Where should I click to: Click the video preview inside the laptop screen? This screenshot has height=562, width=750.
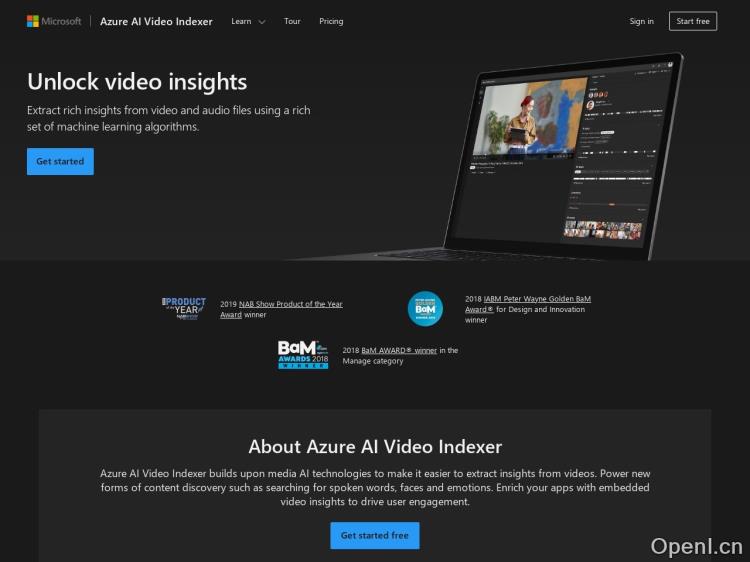[x=528, y=119]
